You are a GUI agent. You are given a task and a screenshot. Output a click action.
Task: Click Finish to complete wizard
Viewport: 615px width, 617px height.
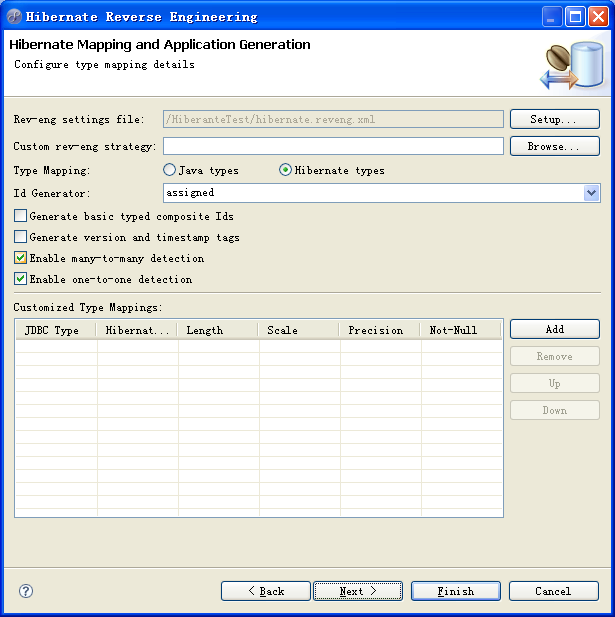point(456,591)
